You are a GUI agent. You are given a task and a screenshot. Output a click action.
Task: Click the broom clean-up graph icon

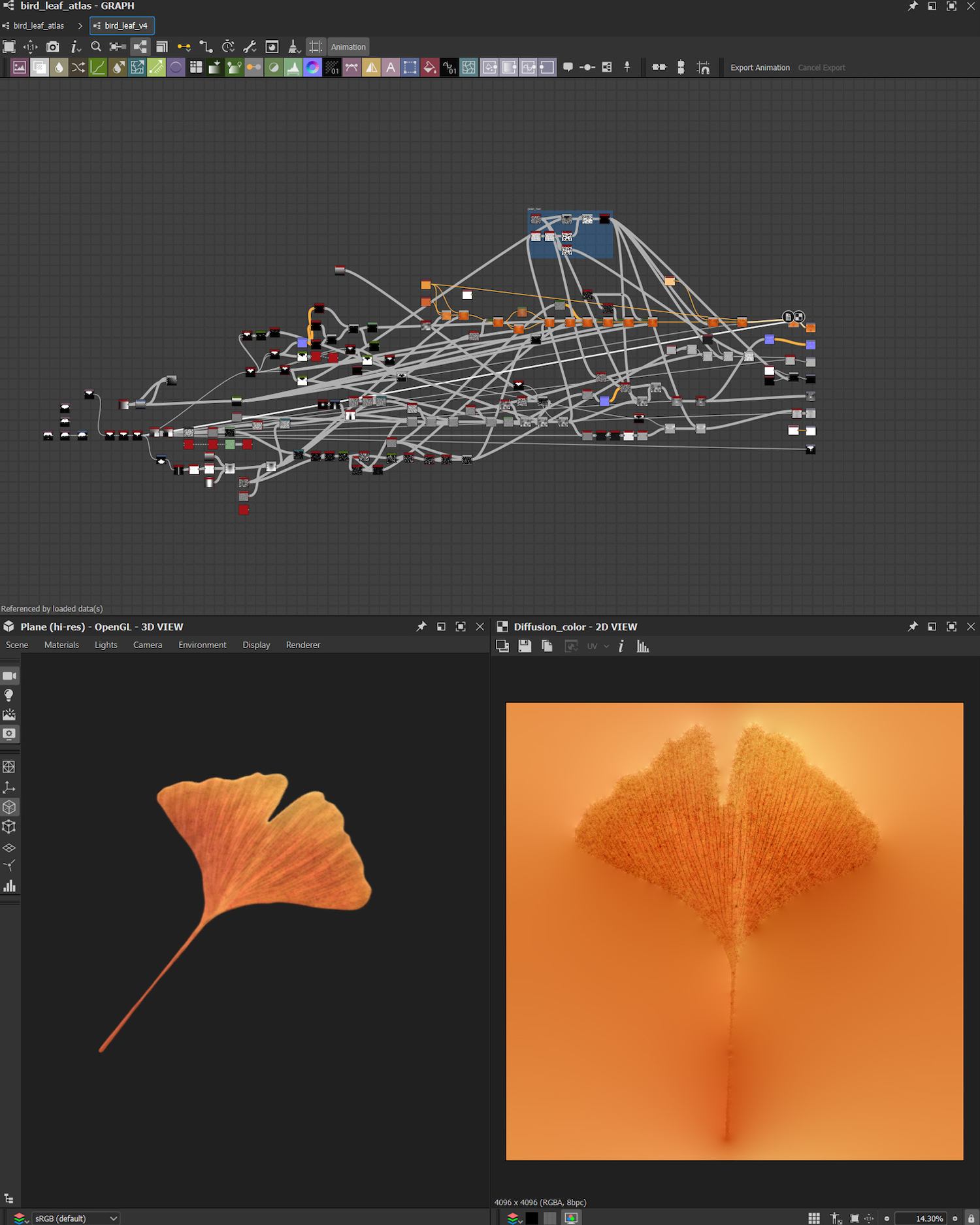click(x=294, y=47)
